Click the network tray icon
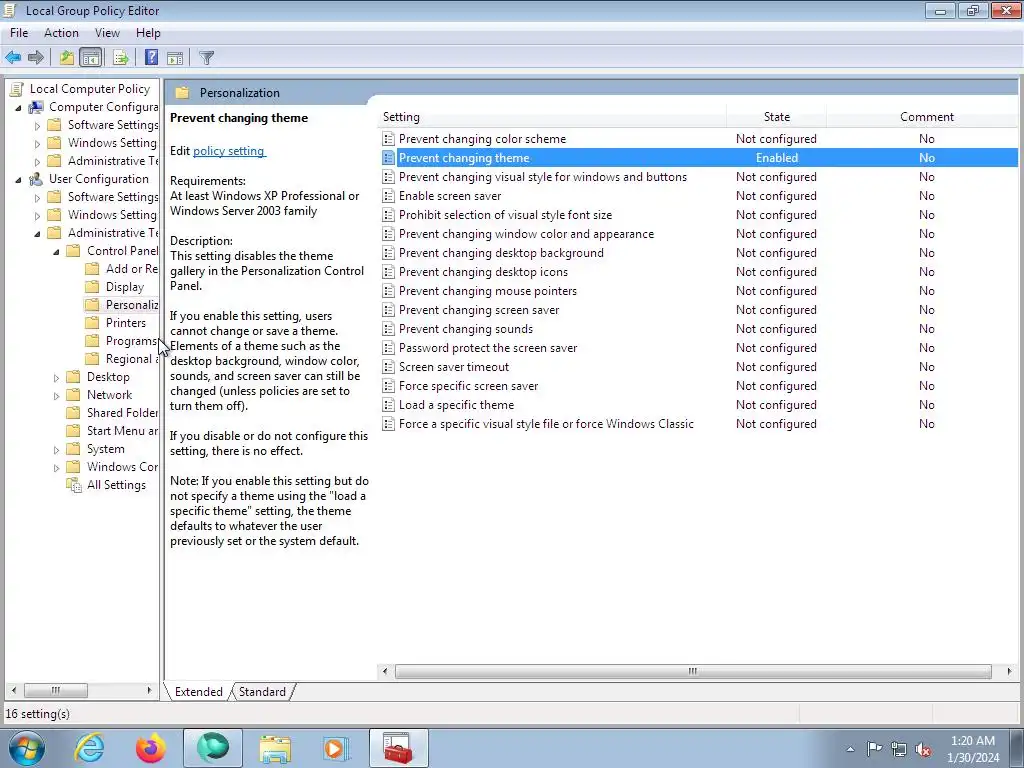Viewport: 1024px width, 768px height. coord(899,750)
